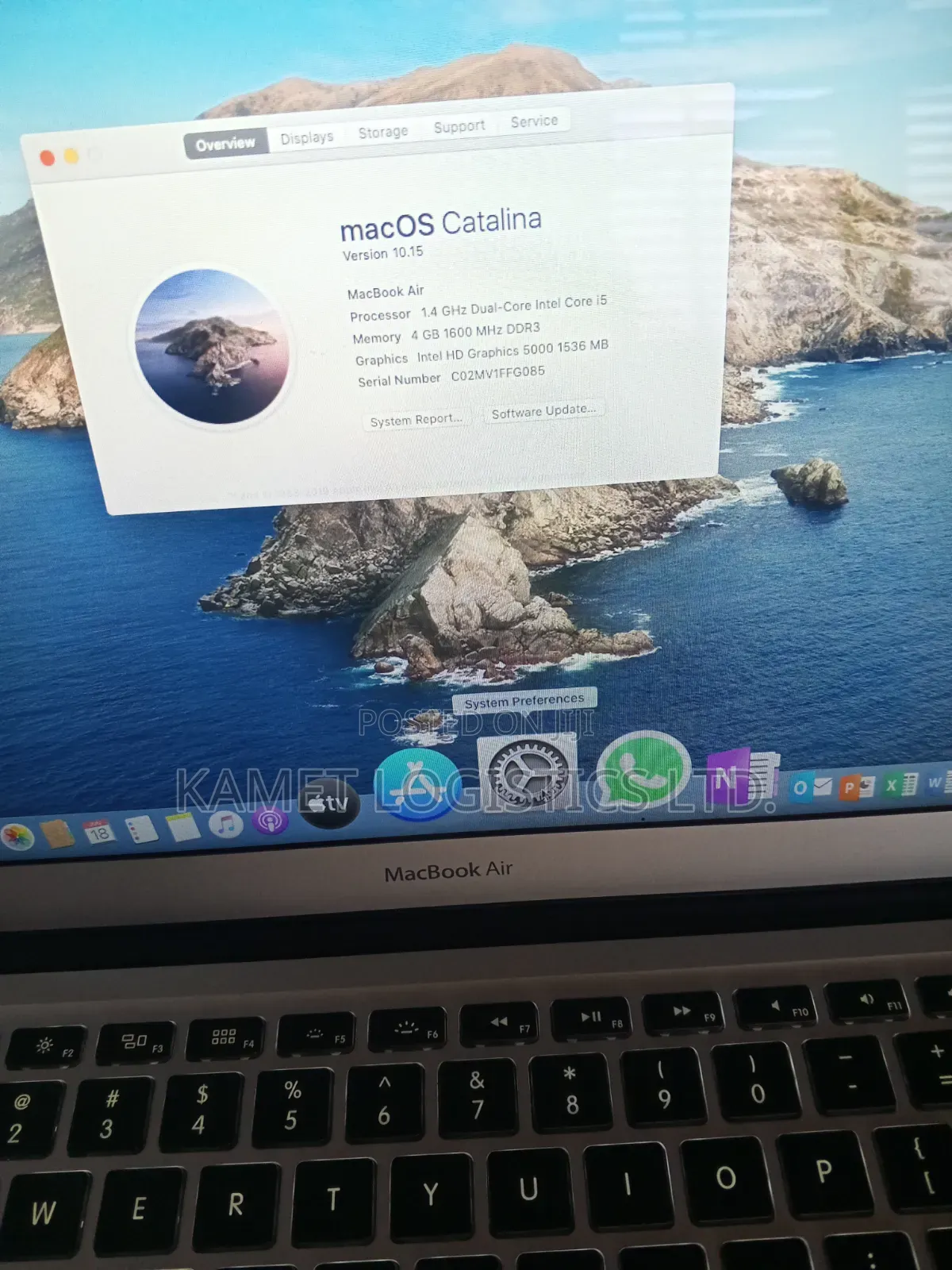Click the Processor 1.4 GHz line
The height and width of the screenshot is (1270, 952).
pos(478,308)
